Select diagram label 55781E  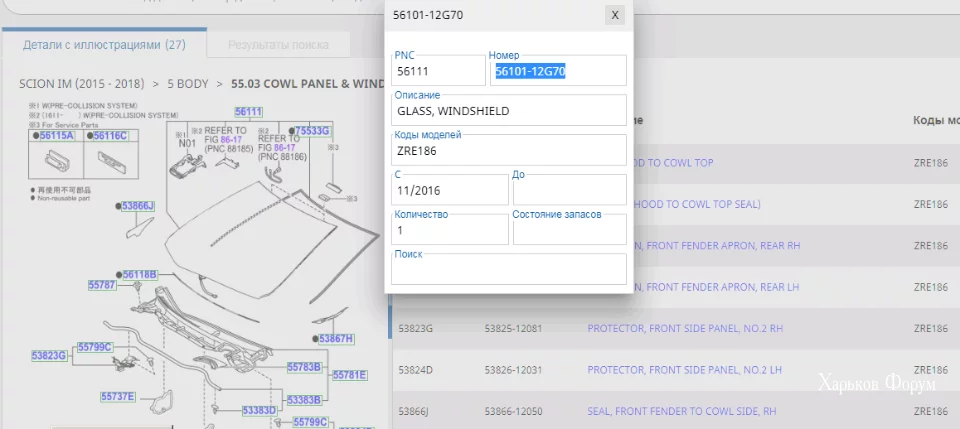(350, 375)
